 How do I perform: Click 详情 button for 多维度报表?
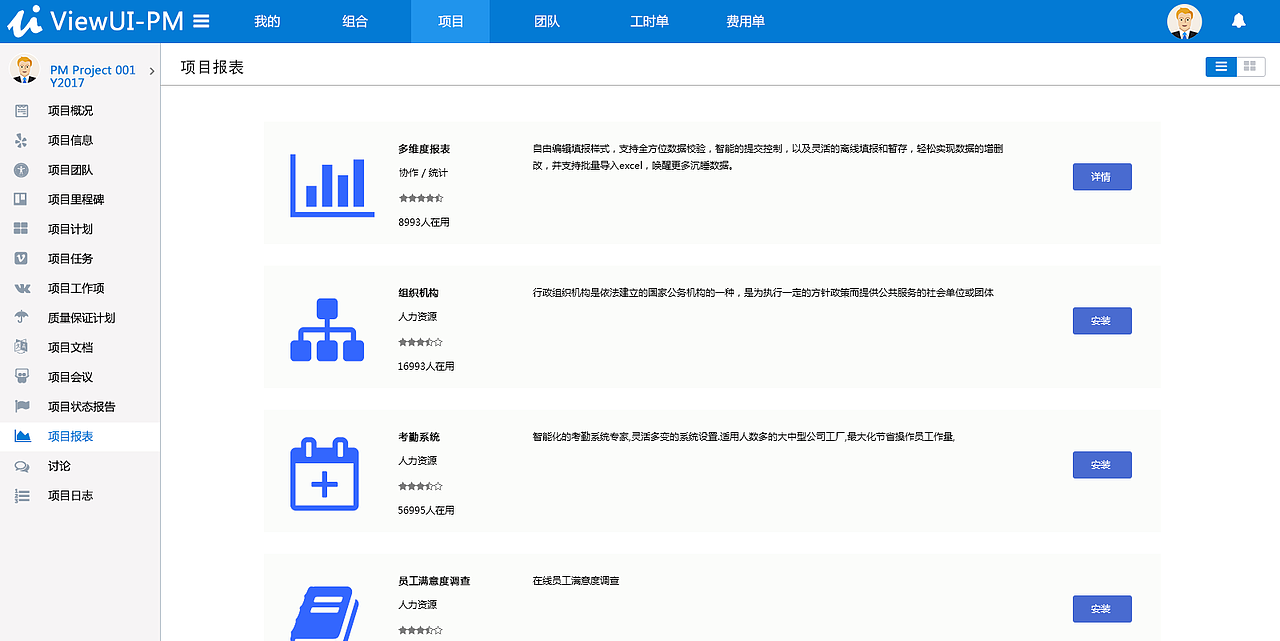tap(1102, 177)
